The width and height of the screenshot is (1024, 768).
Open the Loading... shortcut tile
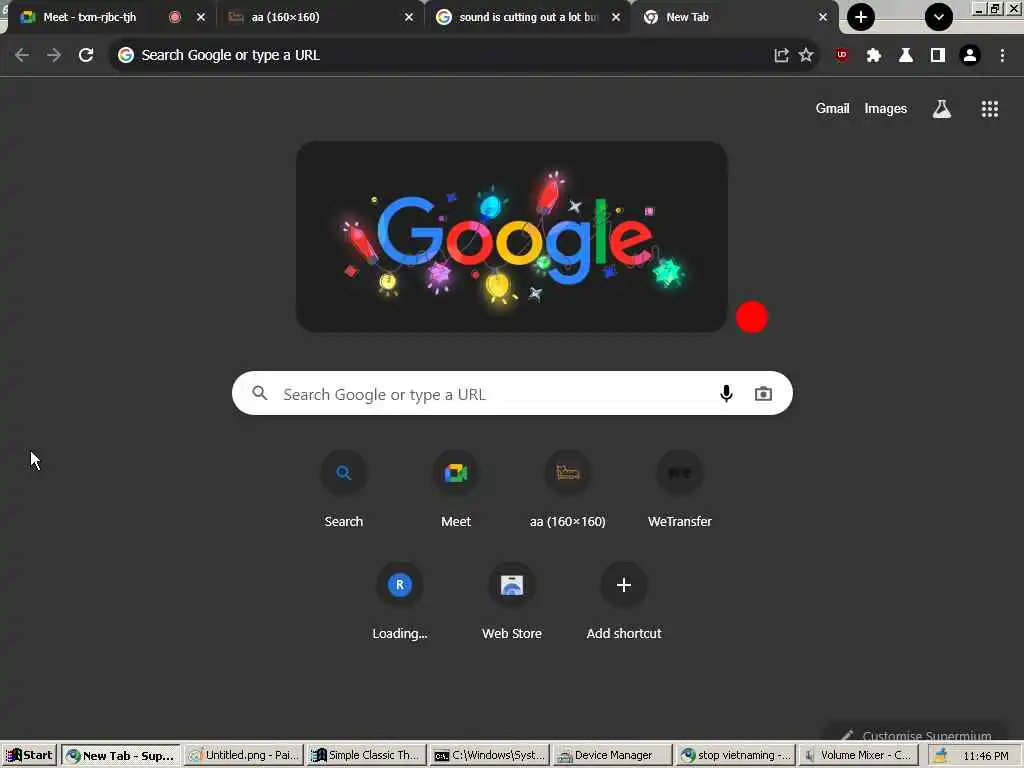(400, 601)
